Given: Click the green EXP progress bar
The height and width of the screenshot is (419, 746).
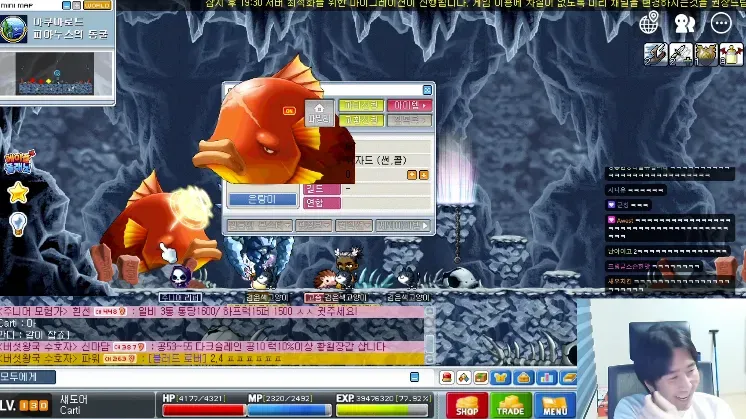Looking at the screenshot, I should [x=382, y=410].
